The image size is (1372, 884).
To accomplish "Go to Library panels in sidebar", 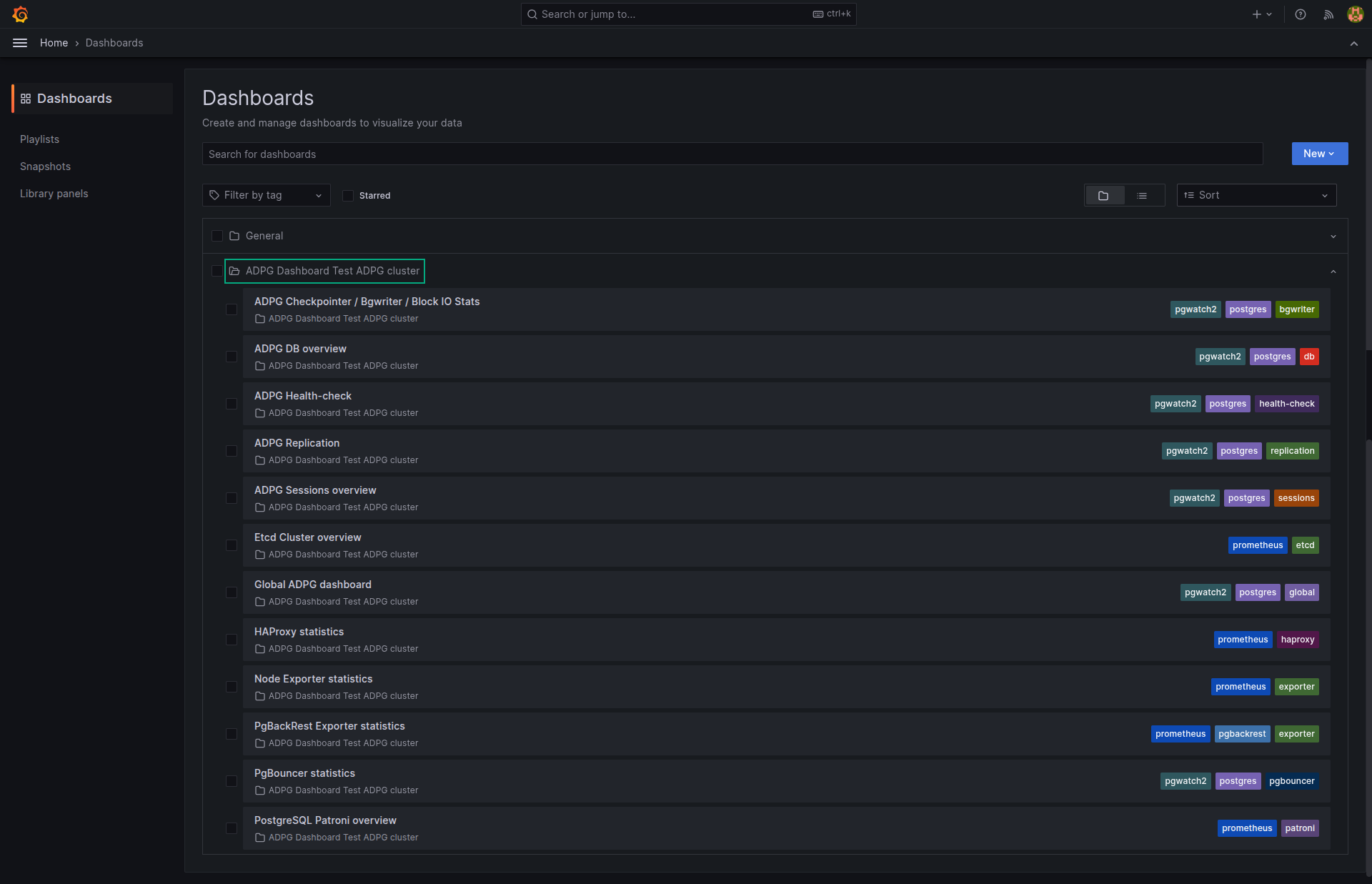I will point(54,194).
